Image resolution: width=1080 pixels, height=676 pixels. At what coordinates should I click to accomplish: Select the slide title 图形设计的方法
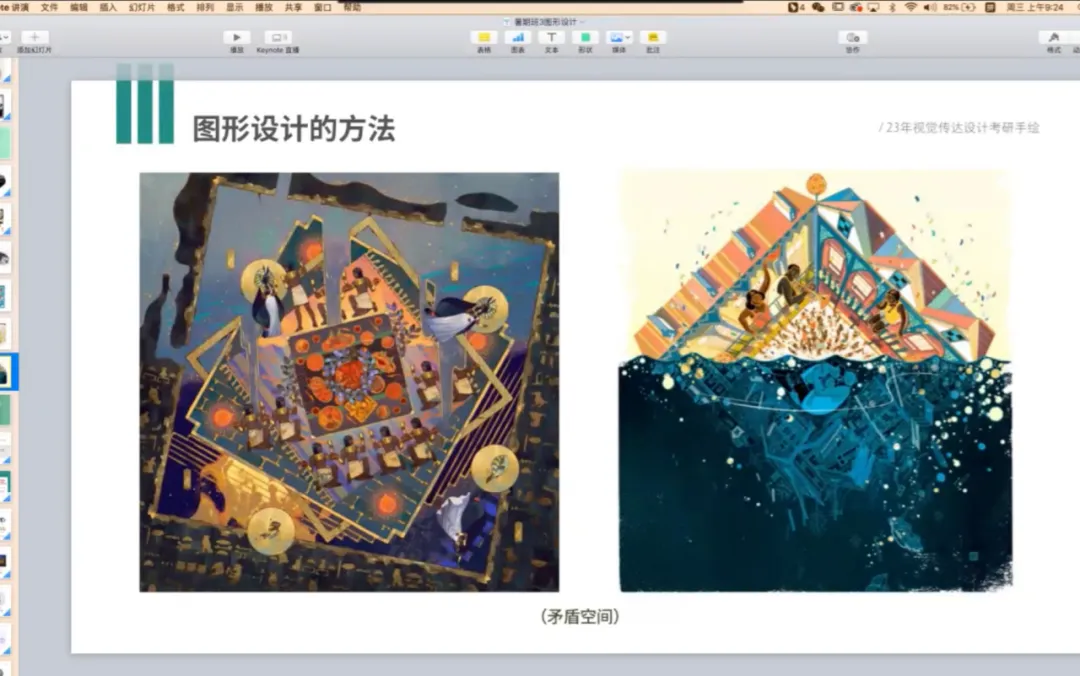(x=294, y=129)
